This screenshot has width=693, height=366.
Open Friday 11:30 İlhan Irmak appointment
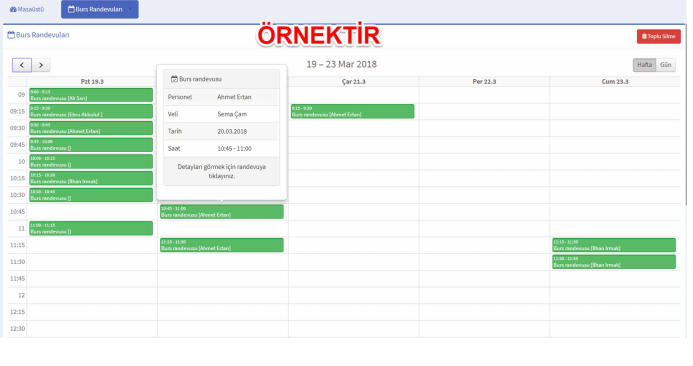click(614, 262)
